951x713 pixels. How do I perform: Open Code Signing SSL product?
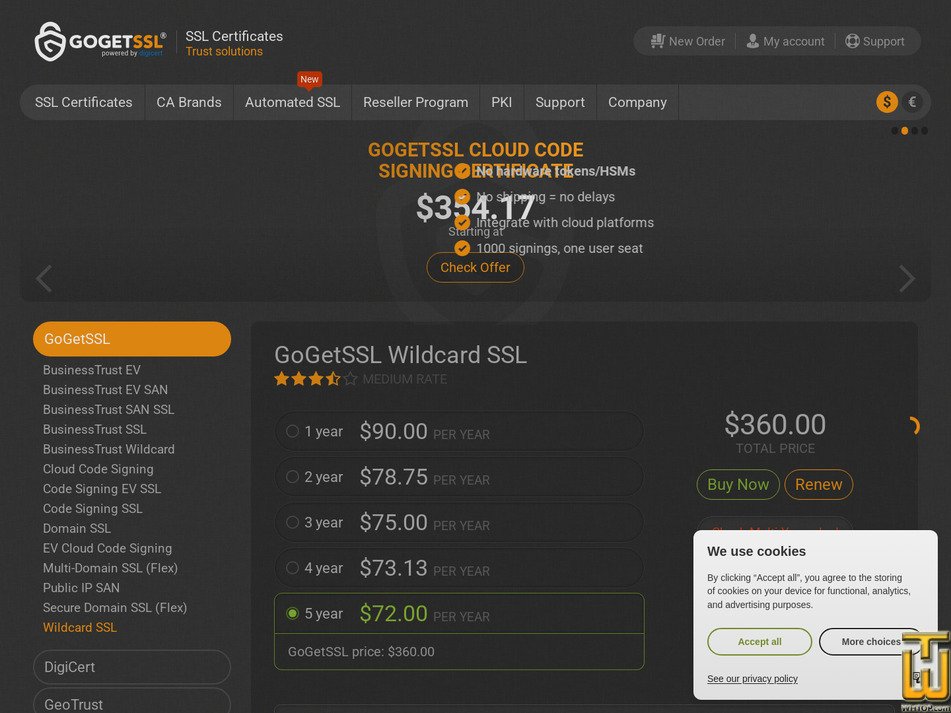(93, 509)
